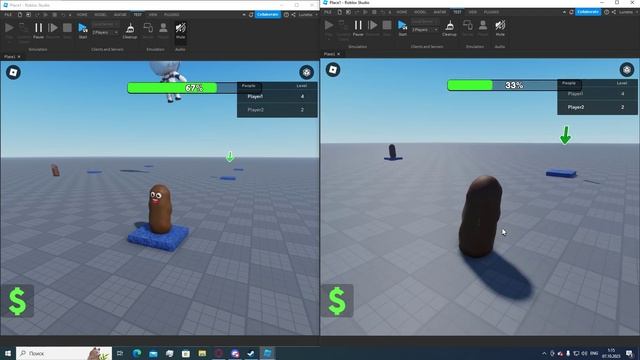Switch to PLUGINS tab in left window

click(171, 15)
